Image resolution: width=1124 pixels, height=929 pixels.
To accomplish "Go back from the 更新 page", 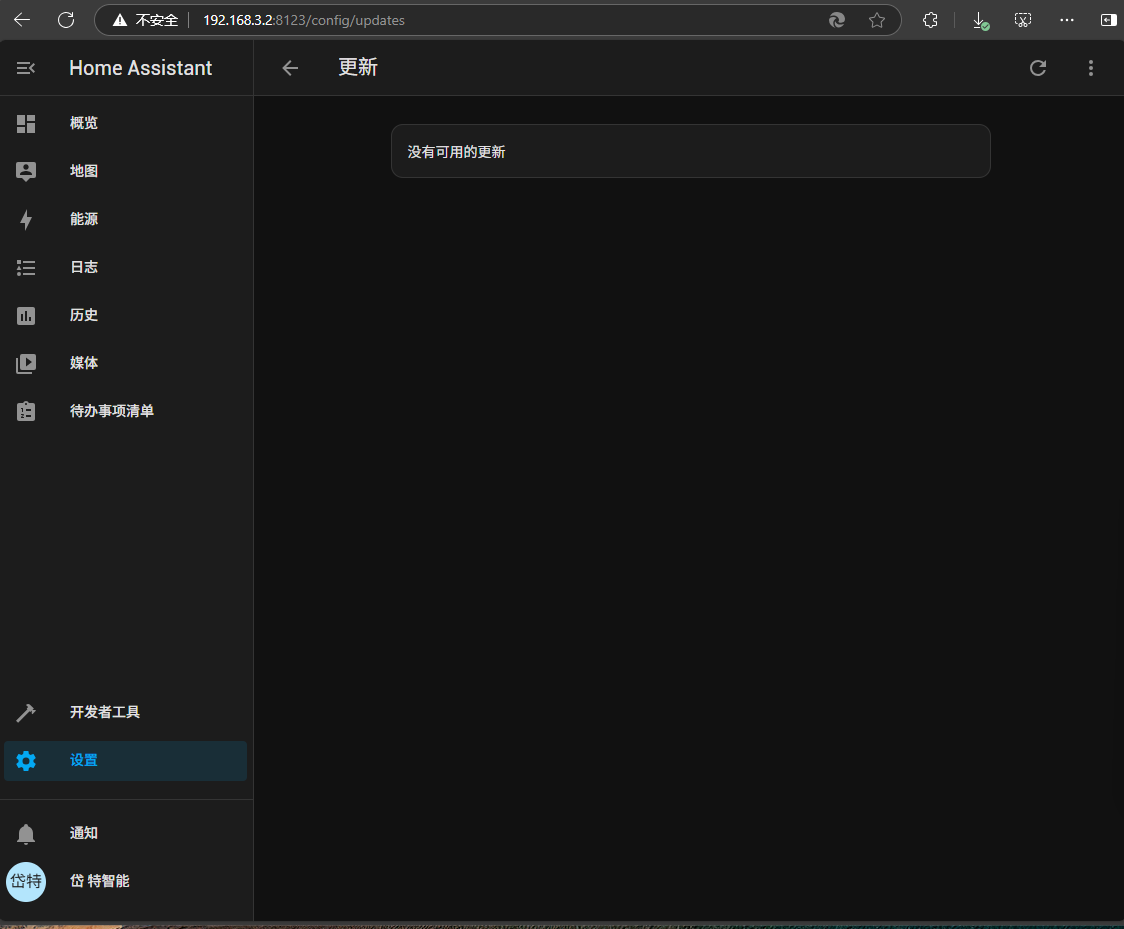I will pyautogui.click(x=290, y=68).
